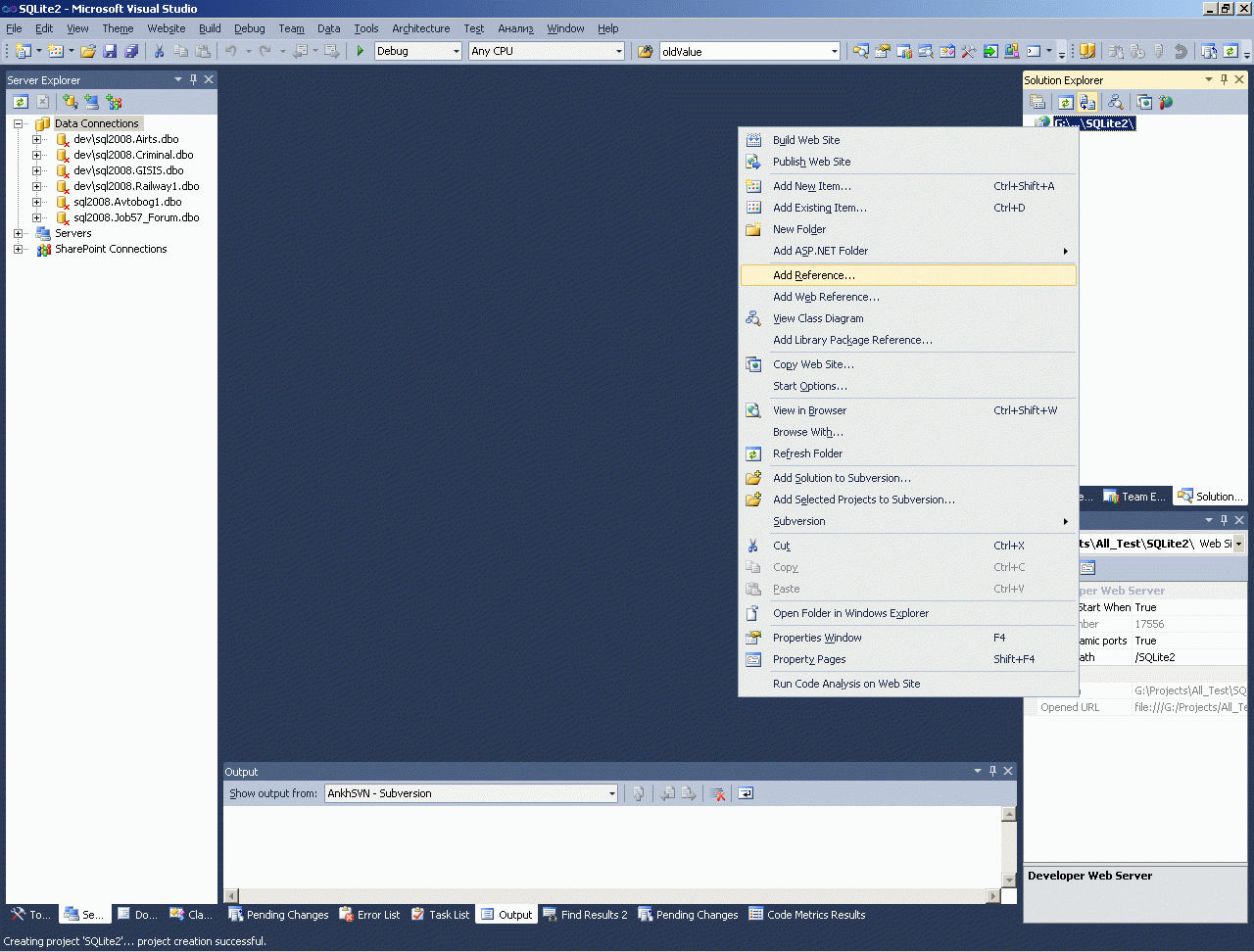Image resolution: width=1254 pixels, height=952 pixels.
Task: Open the Website menu in the menu bar
Action: pyautogui.click(x=167, y=28)
